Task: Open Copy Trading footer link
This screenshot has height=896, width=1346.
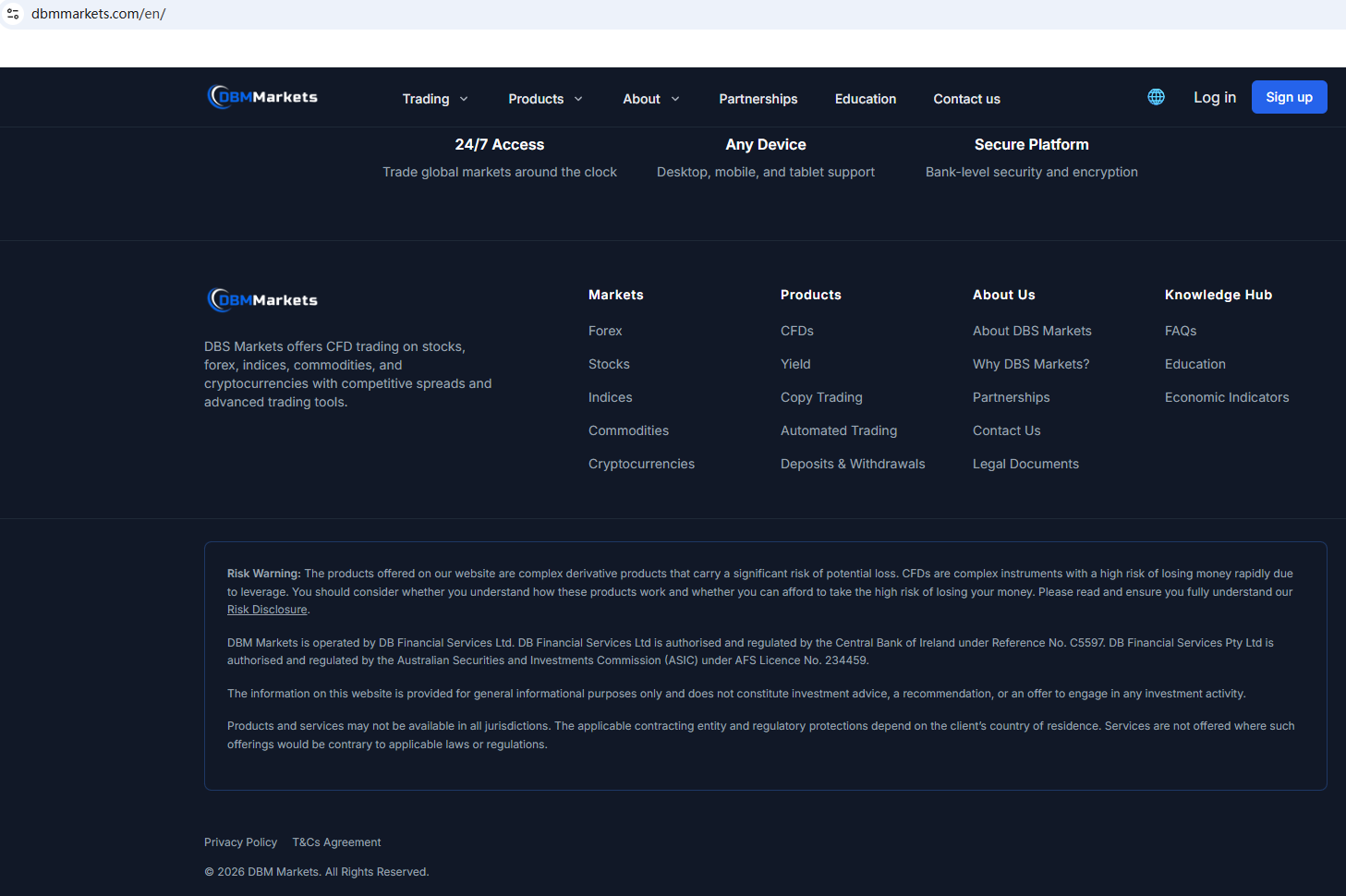Action: pyautogui.click(x=821, y=397)
